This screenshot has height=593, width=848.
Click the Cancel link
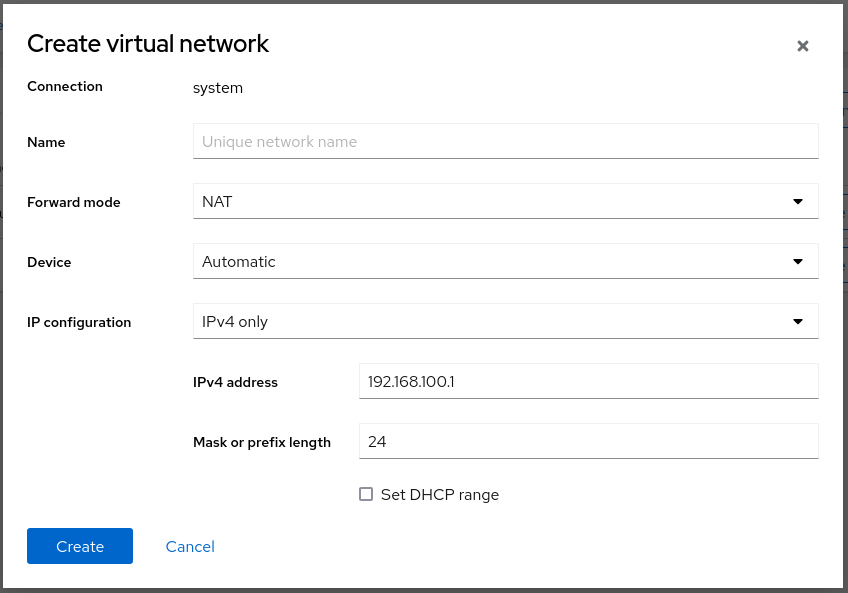190,546
